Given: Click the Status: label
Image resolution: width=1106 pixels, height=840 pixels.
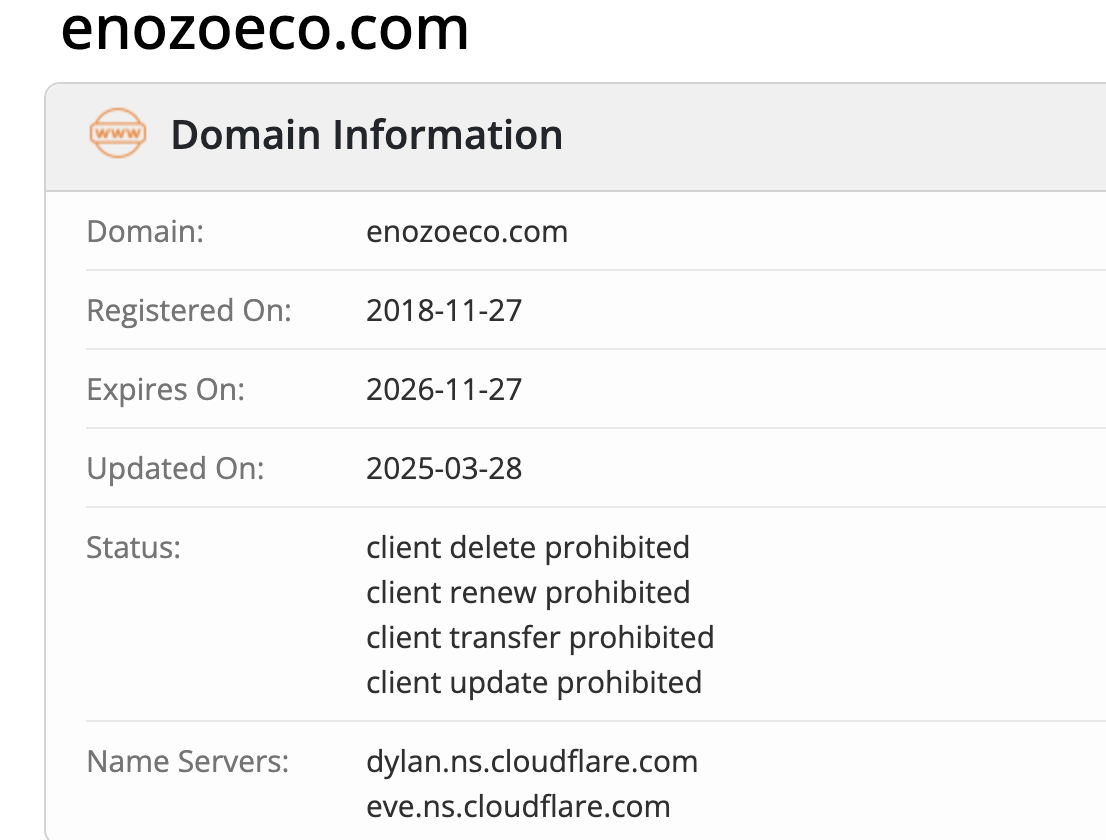Looking at the screenshot, I should point(134,547).
